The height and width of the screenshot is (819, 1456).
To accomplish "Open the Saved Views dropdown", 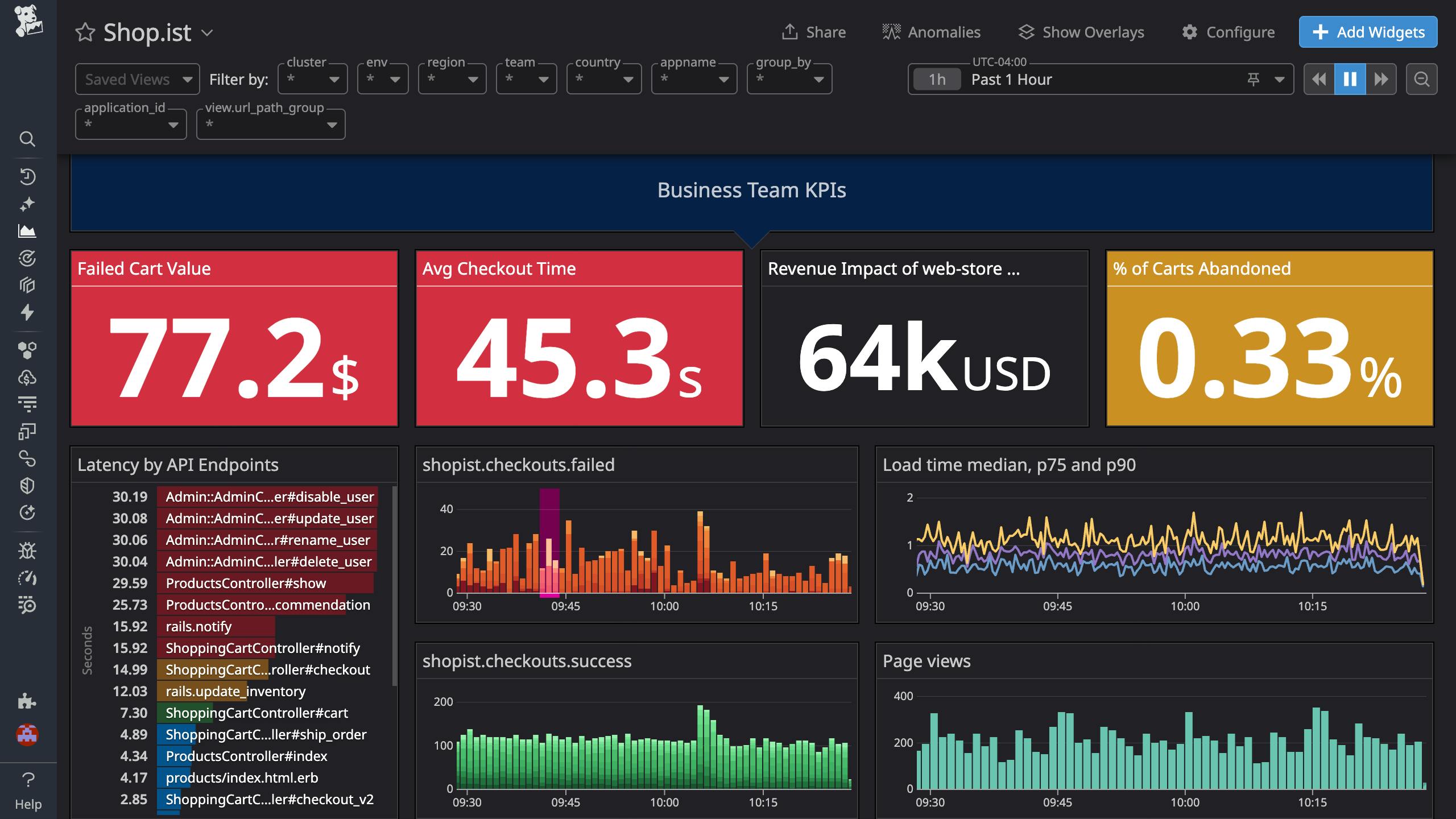I will coord(136,79).
